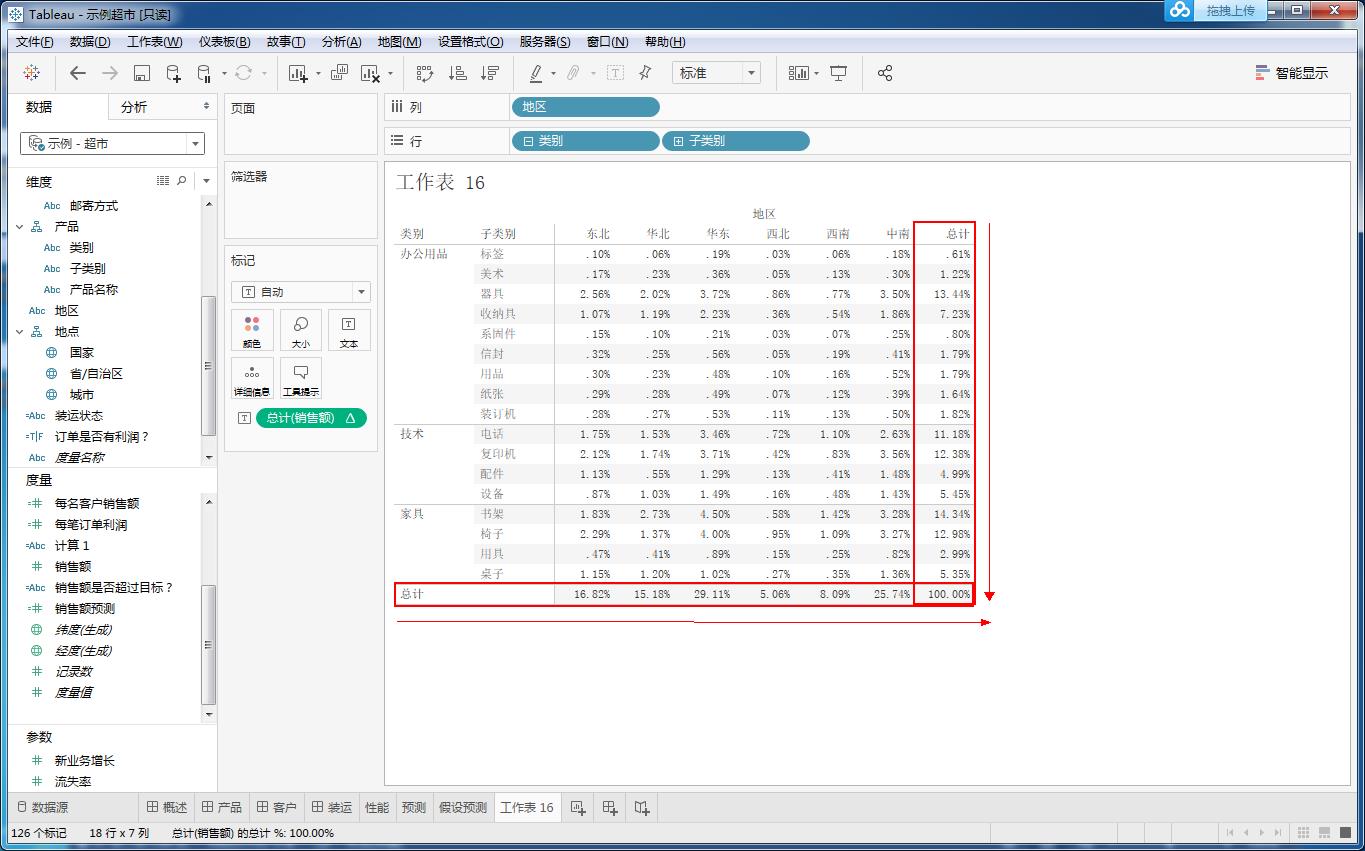The image size is (1365, 851).
Task: Click the fix axes pin icon
Action: [x=645, y=73]
